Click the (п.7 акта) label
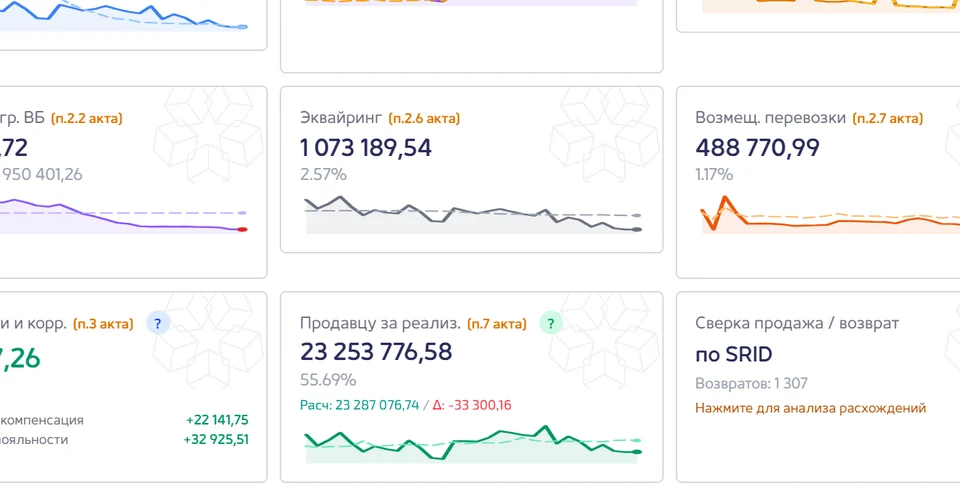The image size is (960, 495). click(497, 323)
